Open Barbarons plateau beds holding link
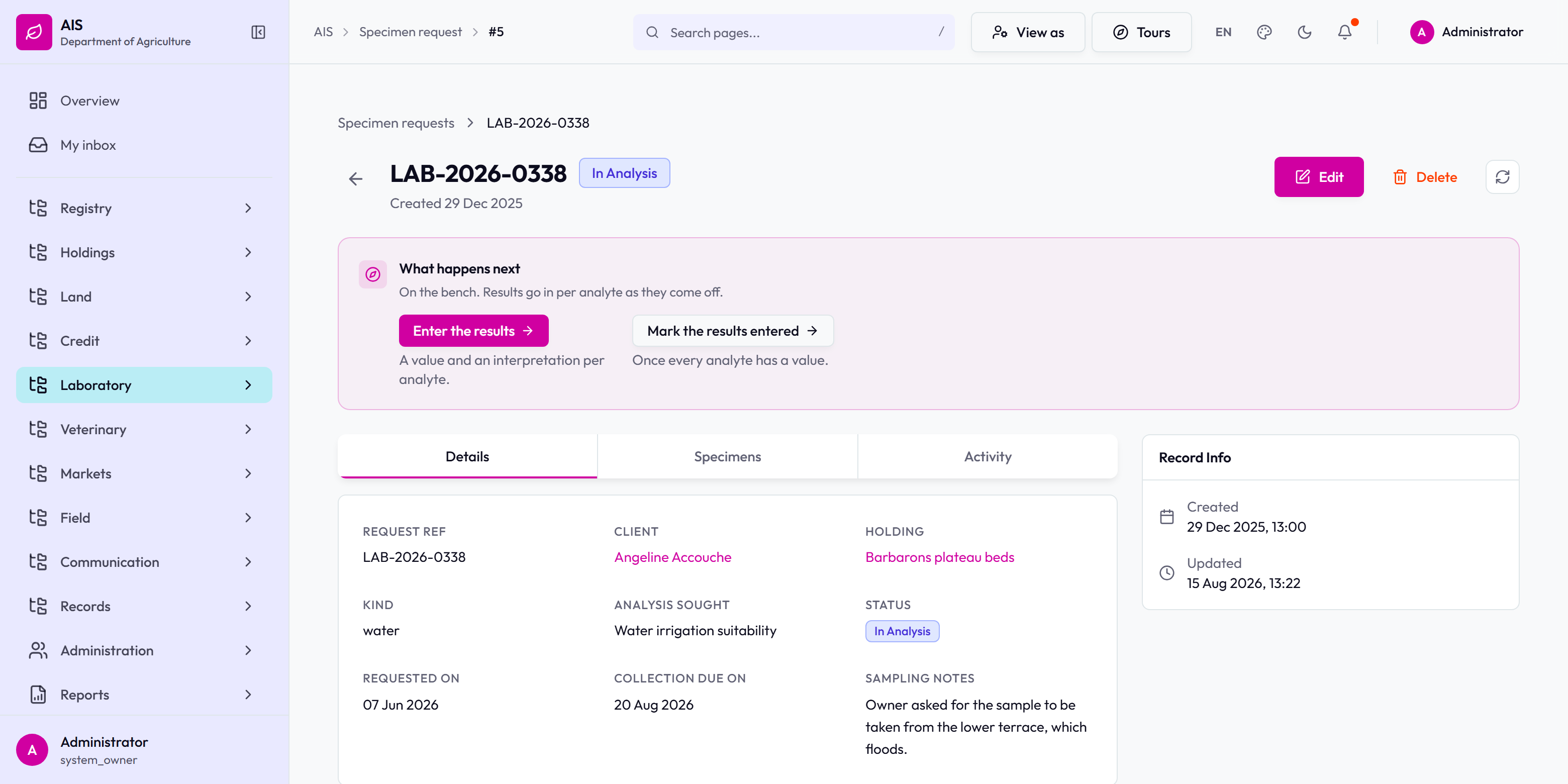The height and width of the screenshot is (784, 1568). tap(939, 557)
